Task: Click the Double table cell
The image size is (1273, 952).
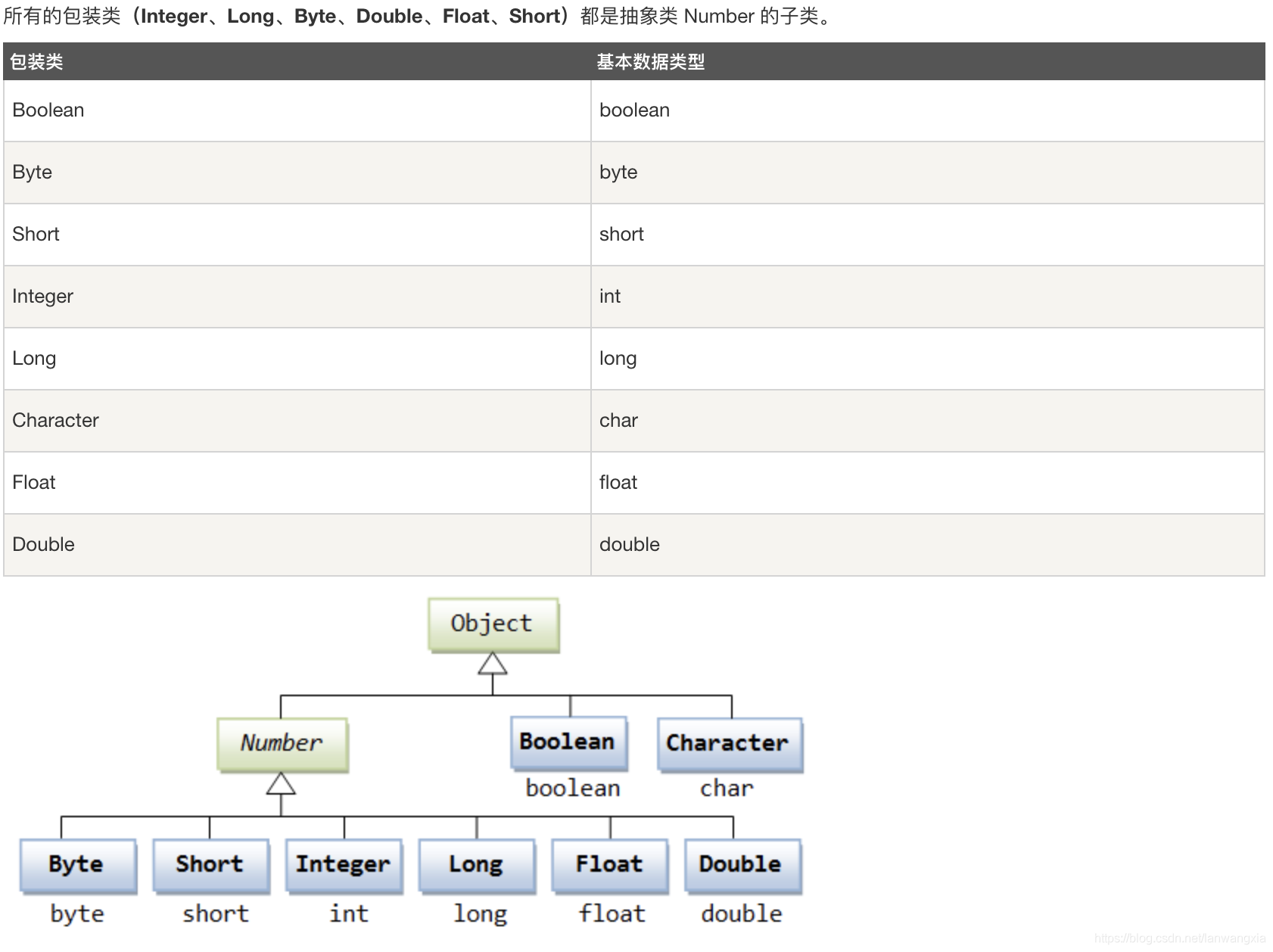Action: click(x=297, y=545)
